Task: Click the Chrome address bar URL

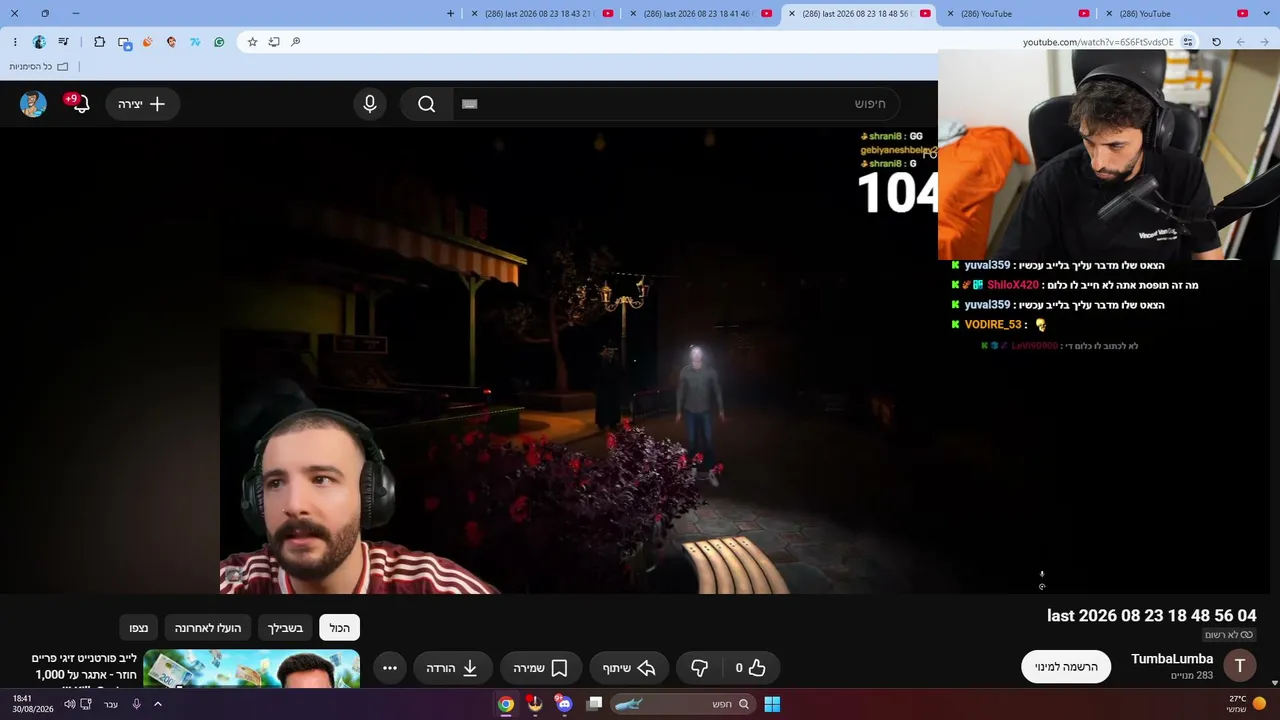Action: (1098, 42)
